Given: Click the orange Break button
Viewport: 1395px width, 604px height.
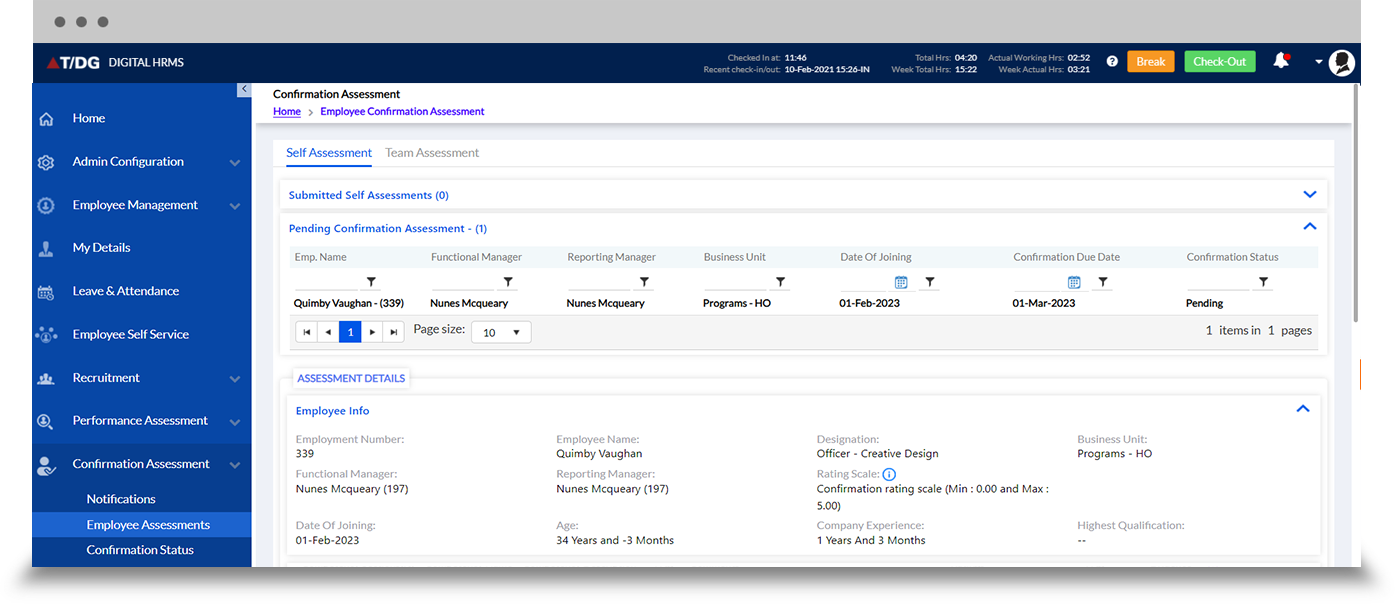Looking at the screenshot, I should pyautogui.click(x=1150, y=62).
